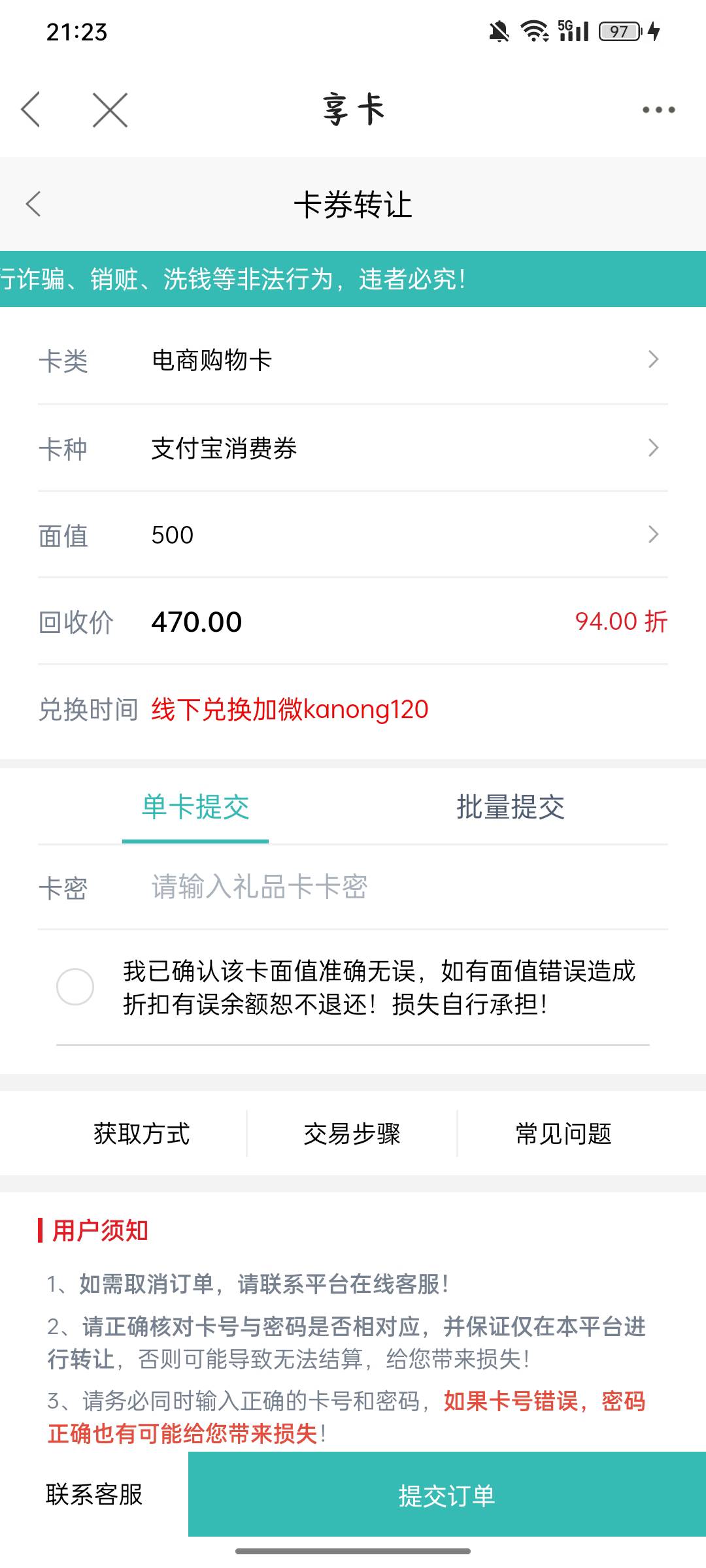Screen dimensions: 706x1568
Task: Open the 常见问题 section
Action: coord(563,1134)
